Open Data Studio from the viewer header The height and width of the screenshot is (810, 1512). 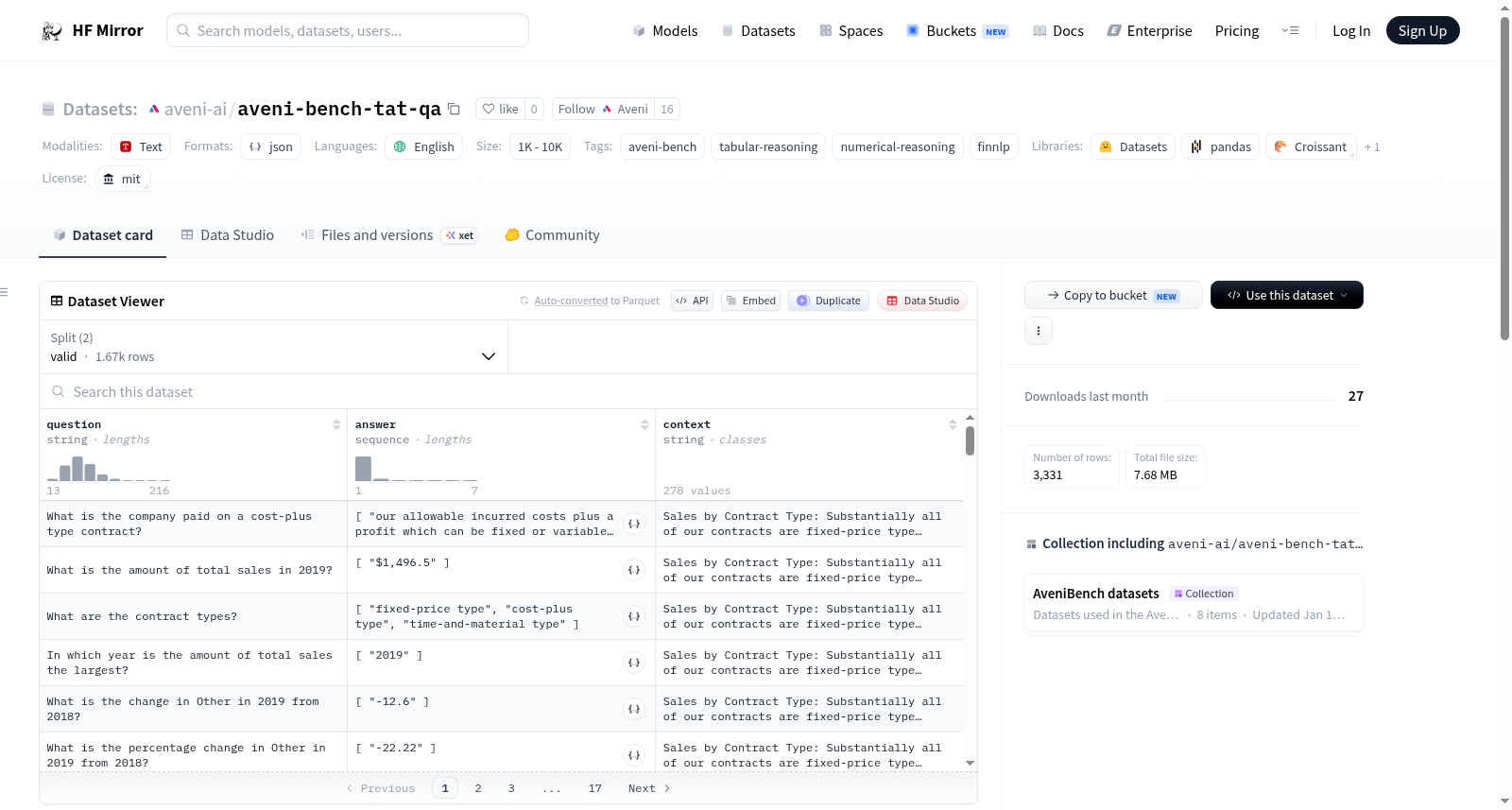[x=922, y=301]
